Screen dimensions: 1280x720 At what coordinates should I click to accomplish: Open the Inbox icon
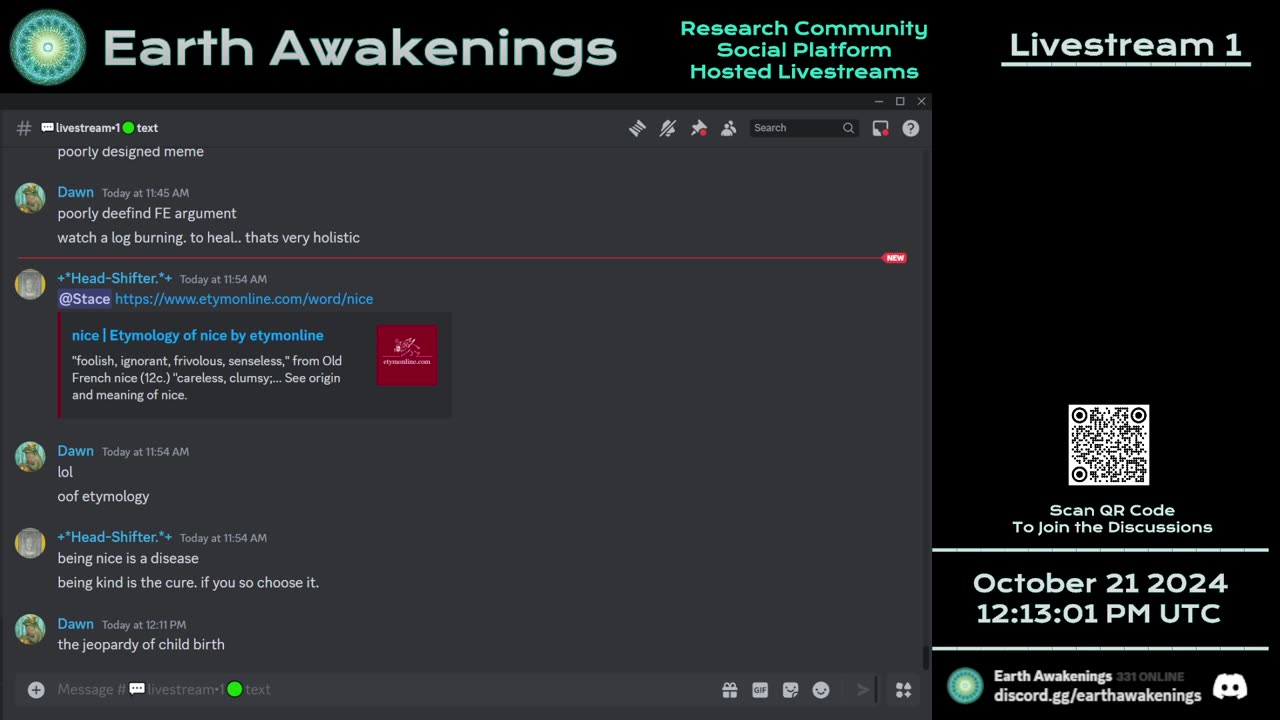(x=880, y=128)
